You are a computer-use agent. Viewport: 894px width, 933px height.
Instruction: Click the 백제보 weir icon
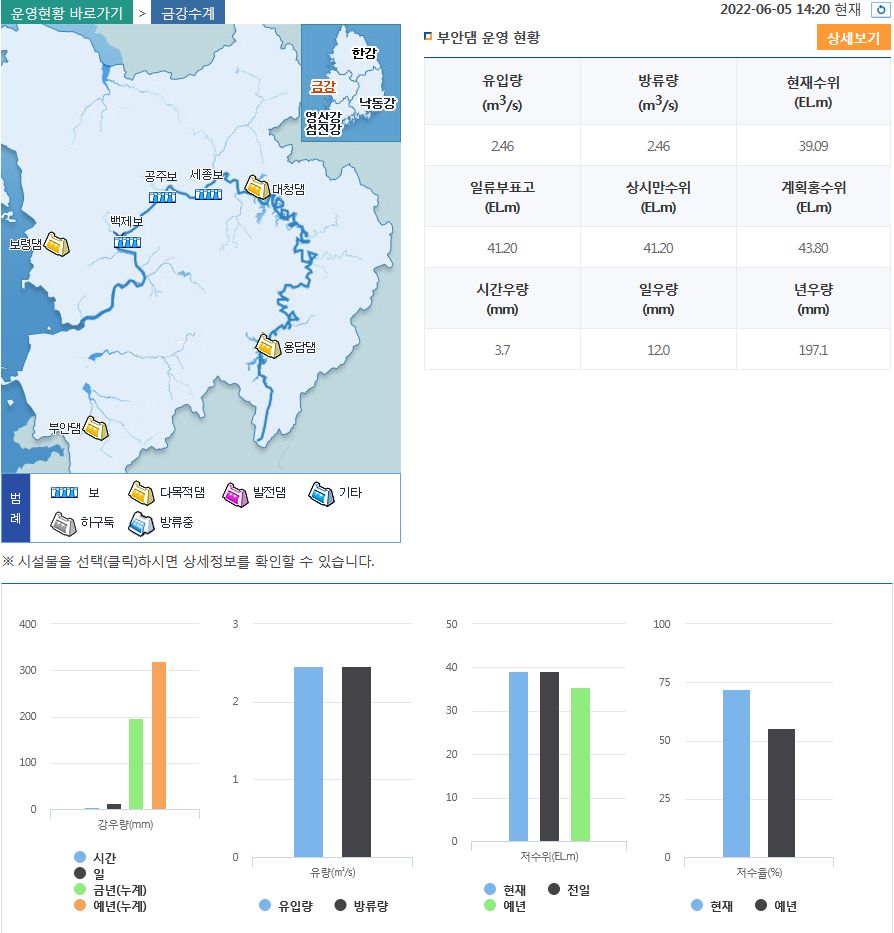pos(127,242)
